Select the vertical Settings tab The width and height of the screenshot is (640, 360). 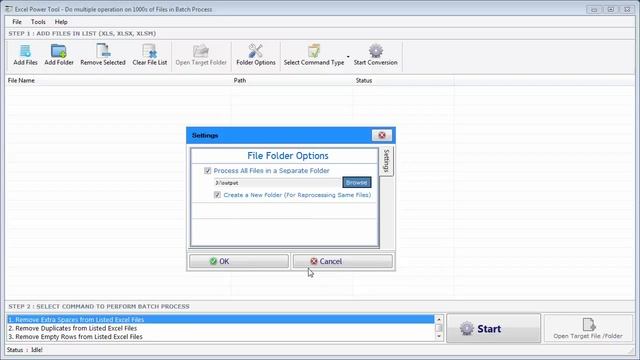click(x=386, y=161)
